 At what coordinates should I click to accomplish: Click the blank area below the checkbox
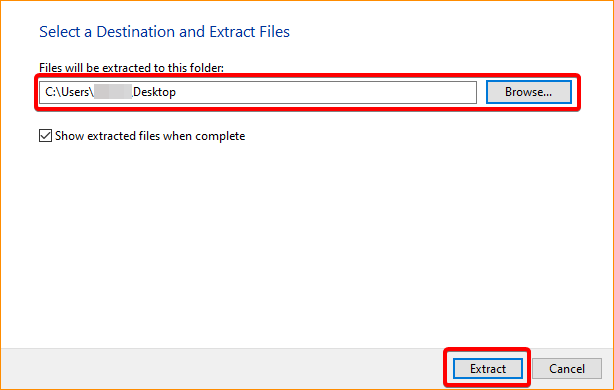tap(305, 243)
